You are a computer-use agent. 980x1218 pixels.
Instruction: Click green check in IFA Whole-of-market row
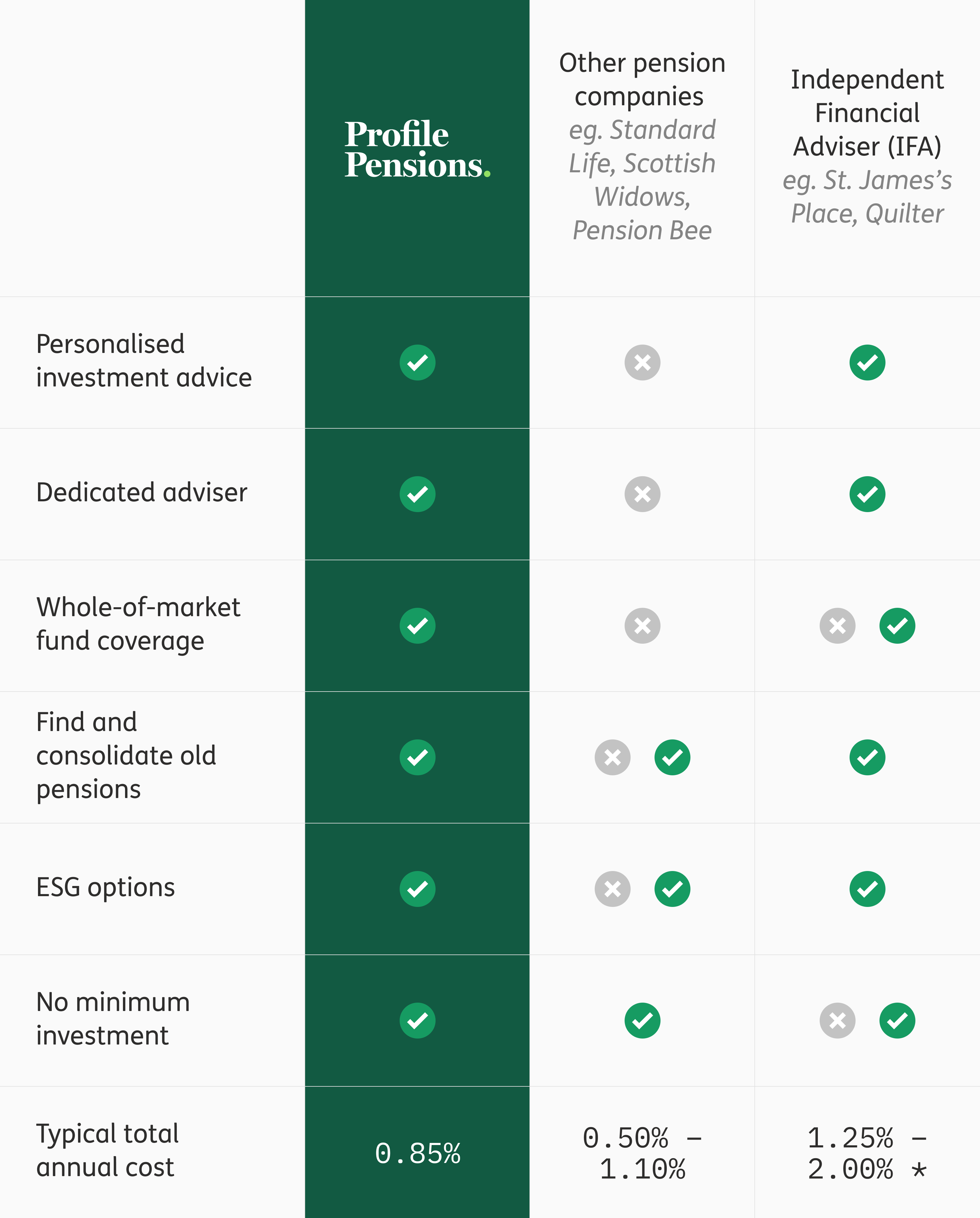[x=897, y=625]
